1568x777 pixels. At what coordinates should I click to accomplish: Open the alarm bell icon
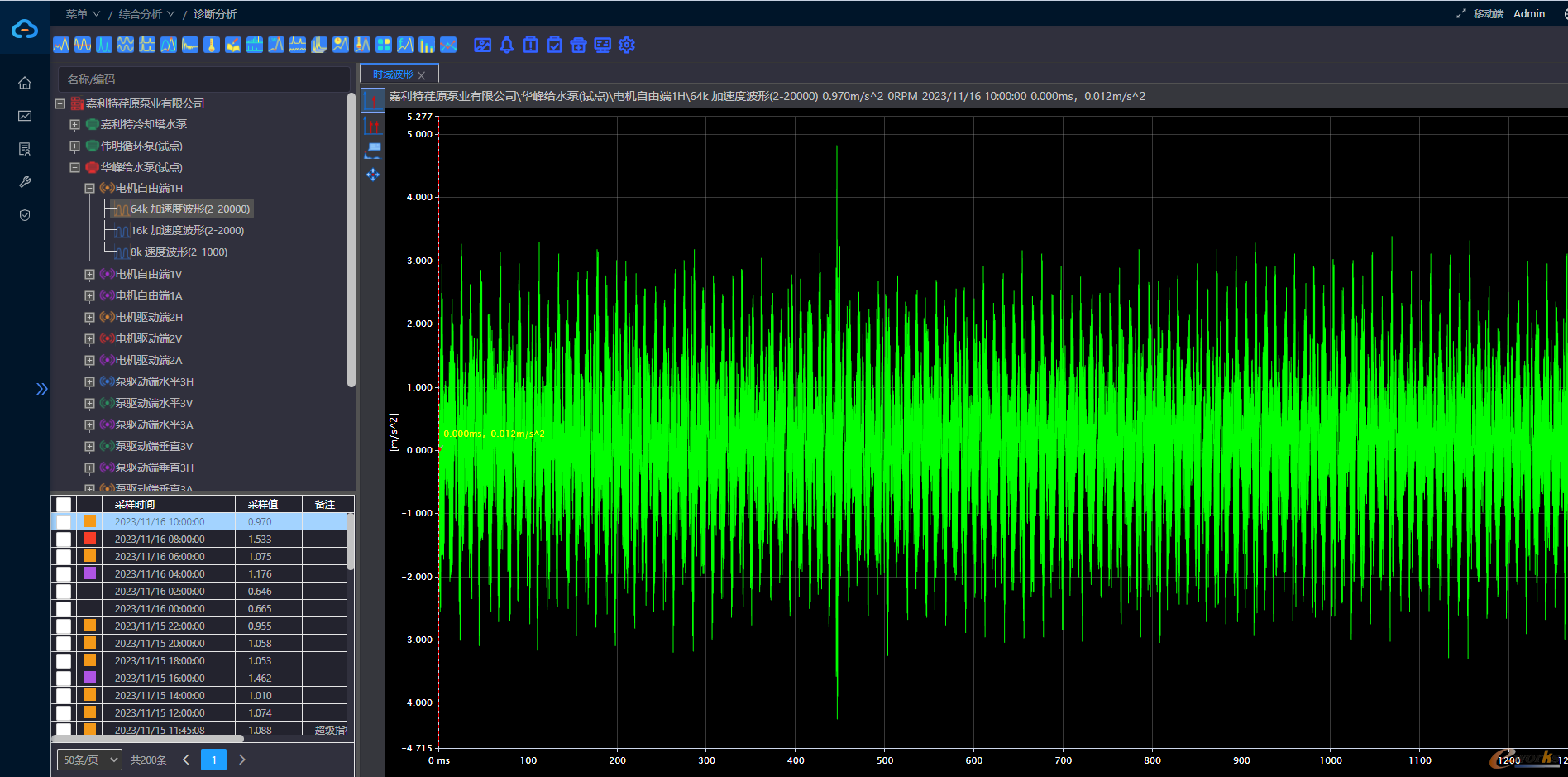click(507, 45)
